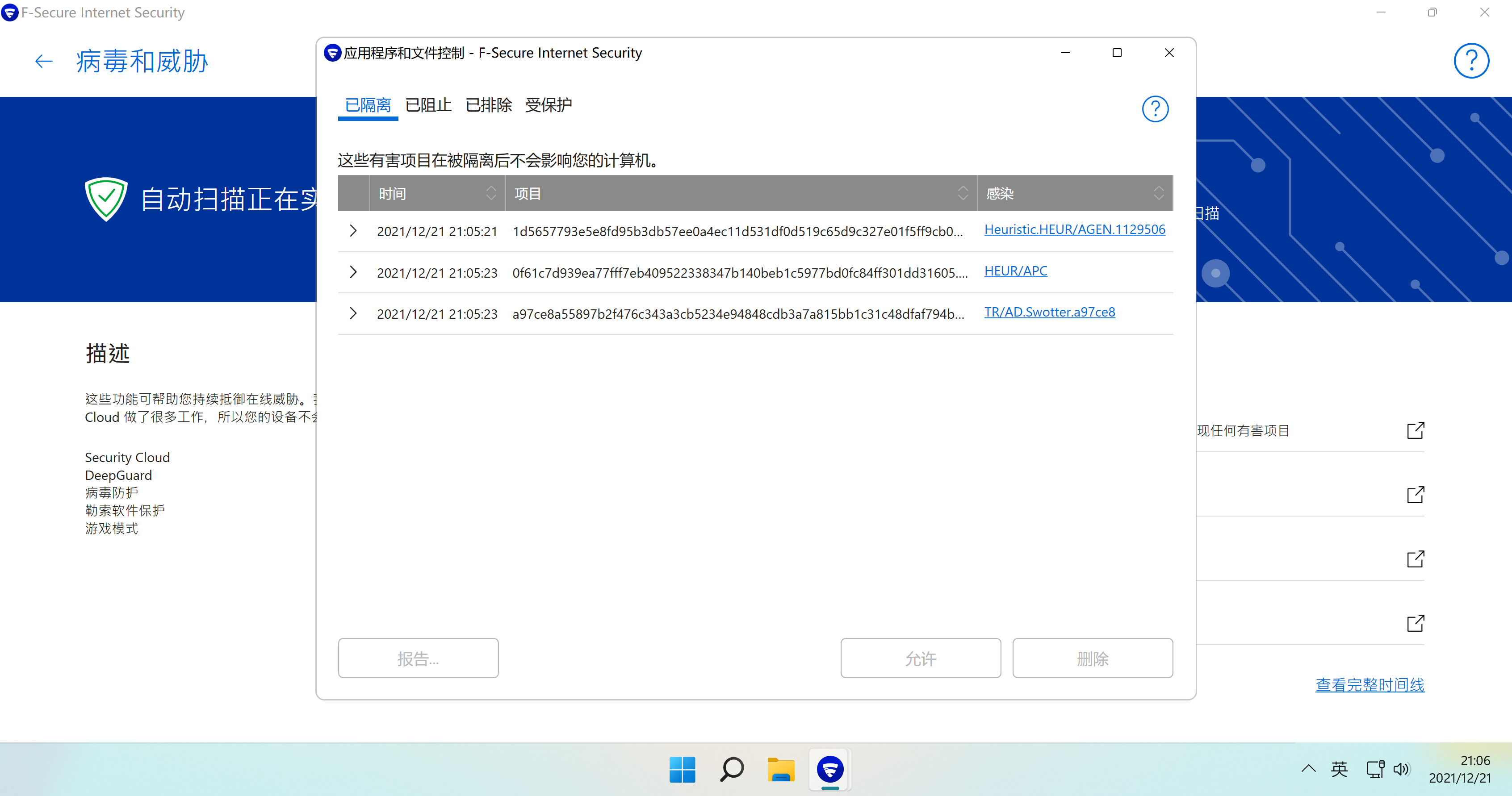Click the Security Cloud feature text

pyautogui.click(x=127, y=458)
